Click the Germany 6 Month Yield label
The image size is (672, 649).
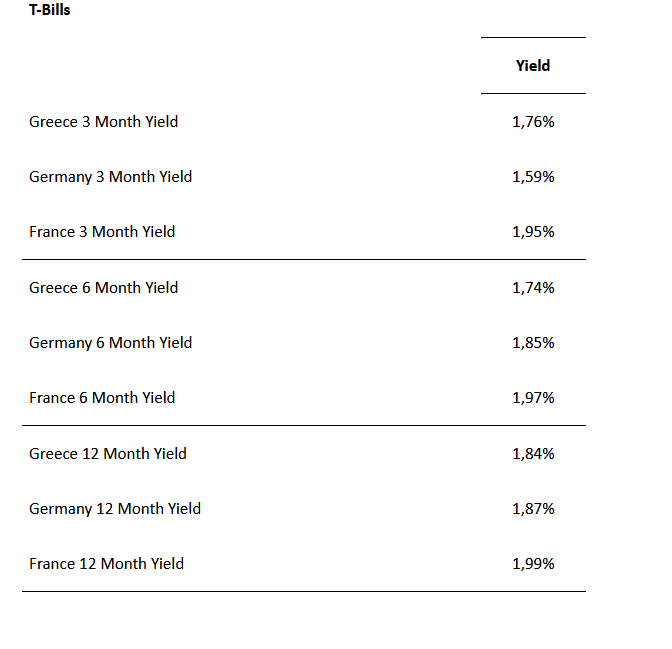click(x=111, y=343)
